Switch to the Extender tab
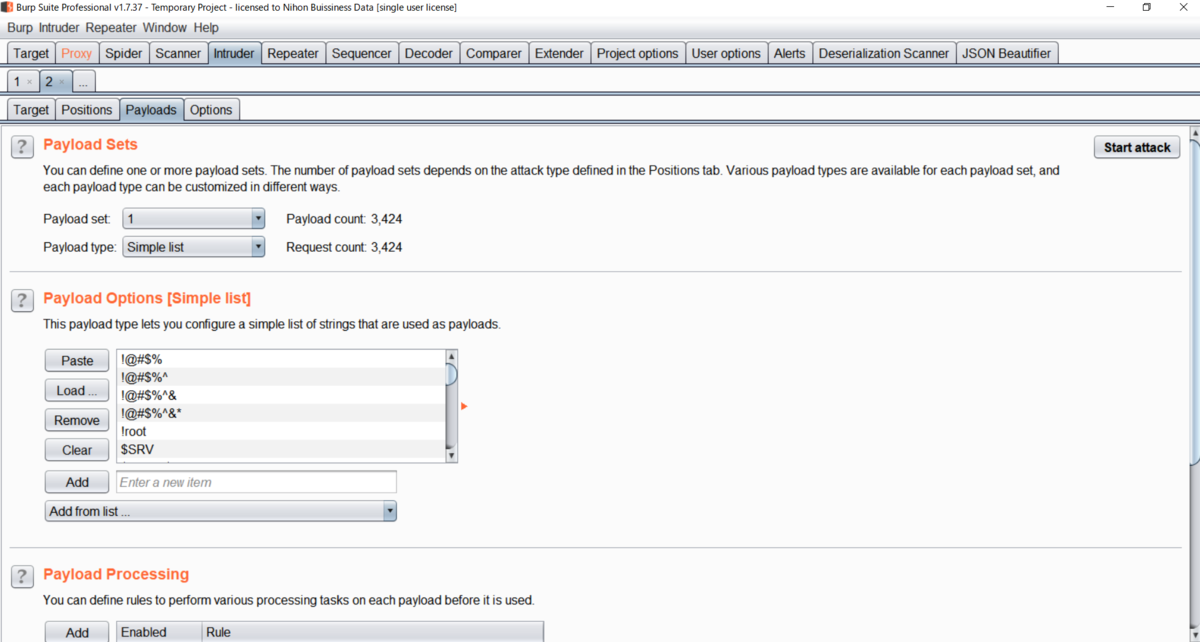 coord(559,53)
